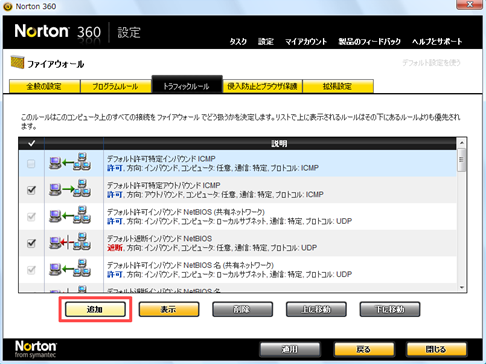486x364 pixels.
Task: Toggle the select-all checkmark header
Action: 31,143
